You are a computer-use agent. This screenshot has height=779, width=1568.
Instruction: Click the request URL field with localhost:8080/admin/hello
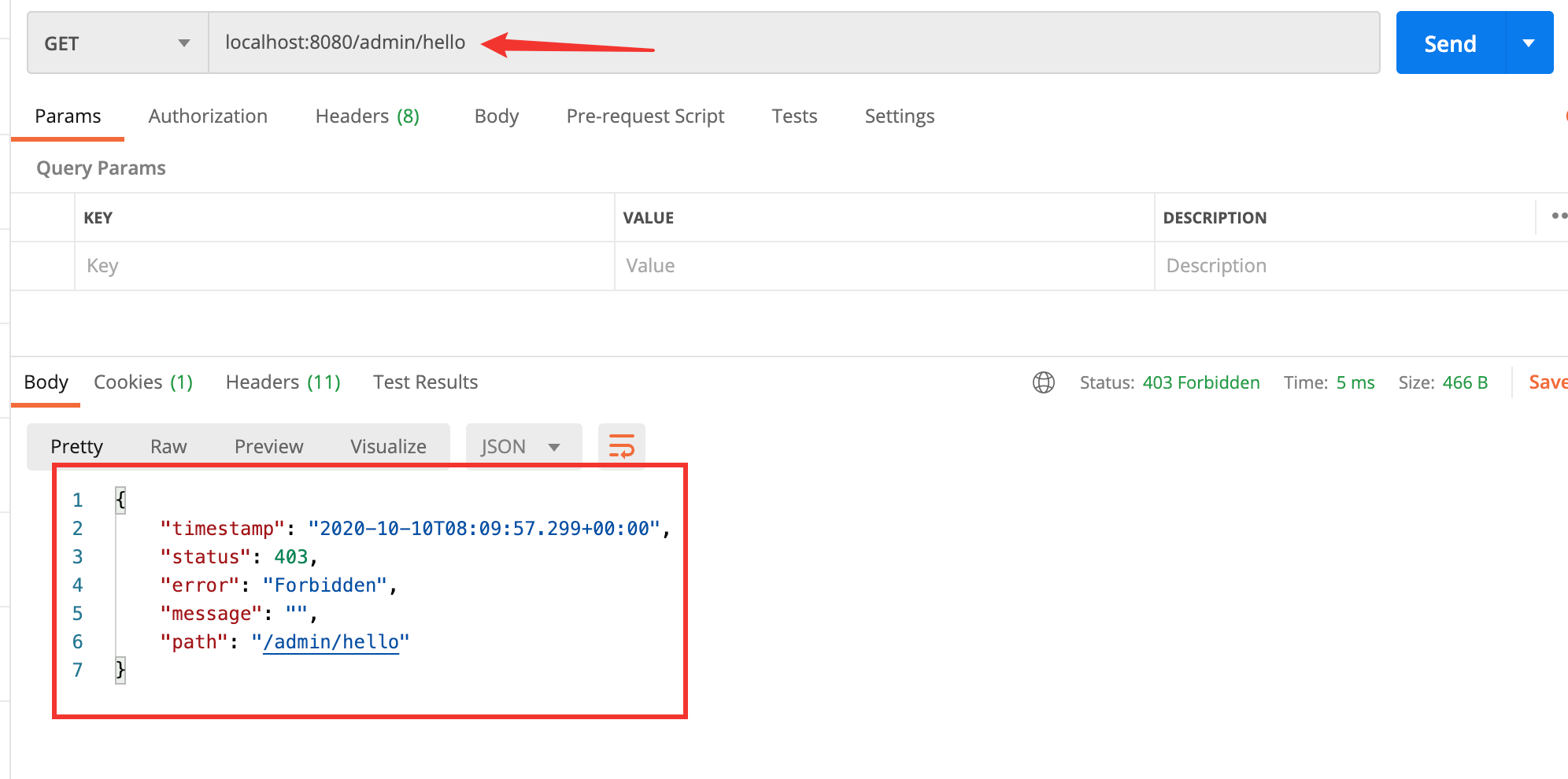pos(793,43)
